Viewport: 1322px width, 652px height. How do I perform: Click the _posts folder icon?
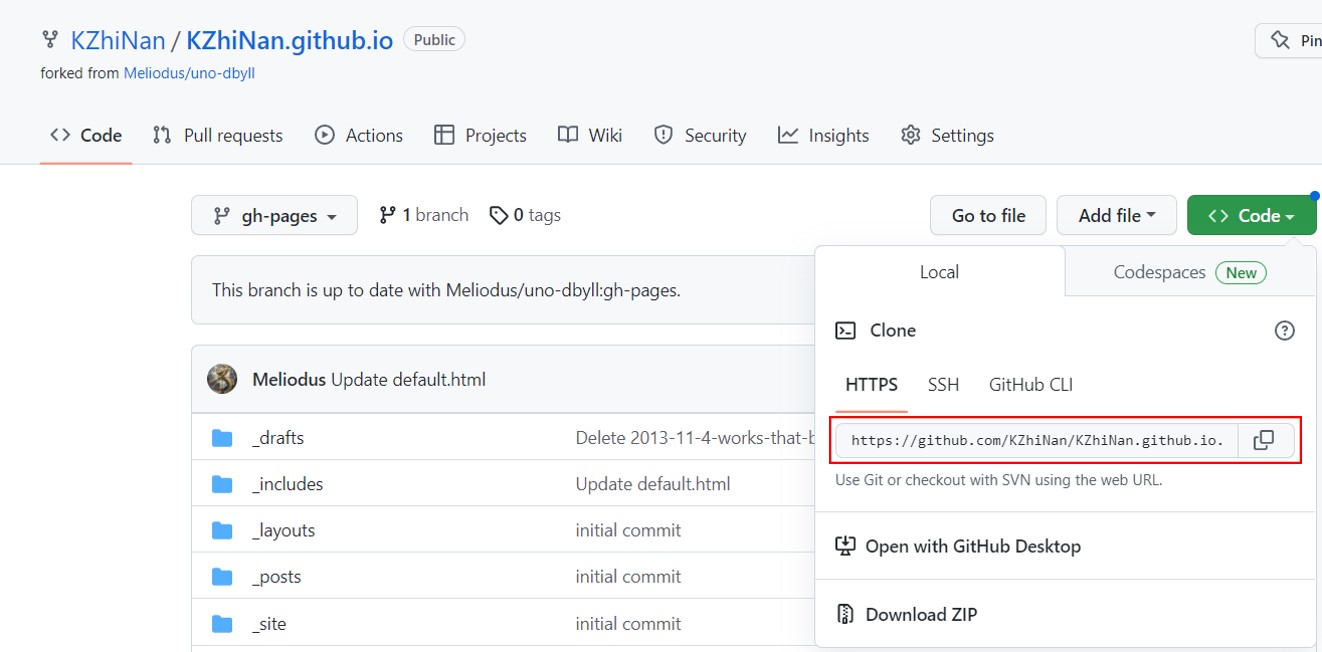pyautogui.click(x=222, y=577)
